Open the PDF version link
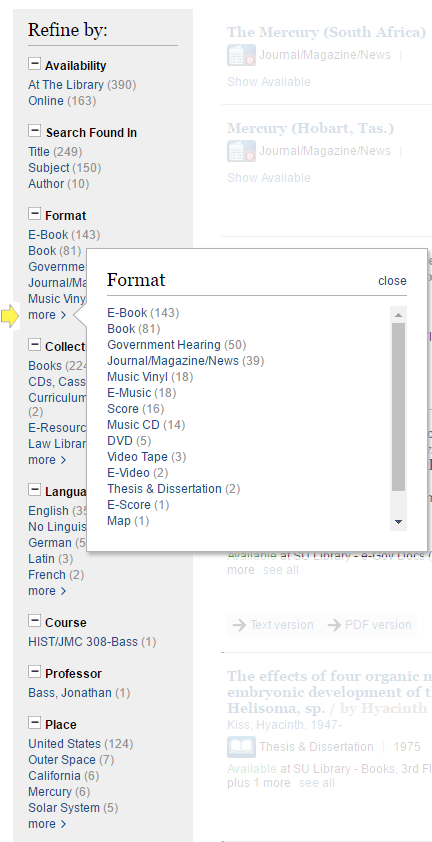Screen dimensions: 432x842 click(x=371, y=625)
